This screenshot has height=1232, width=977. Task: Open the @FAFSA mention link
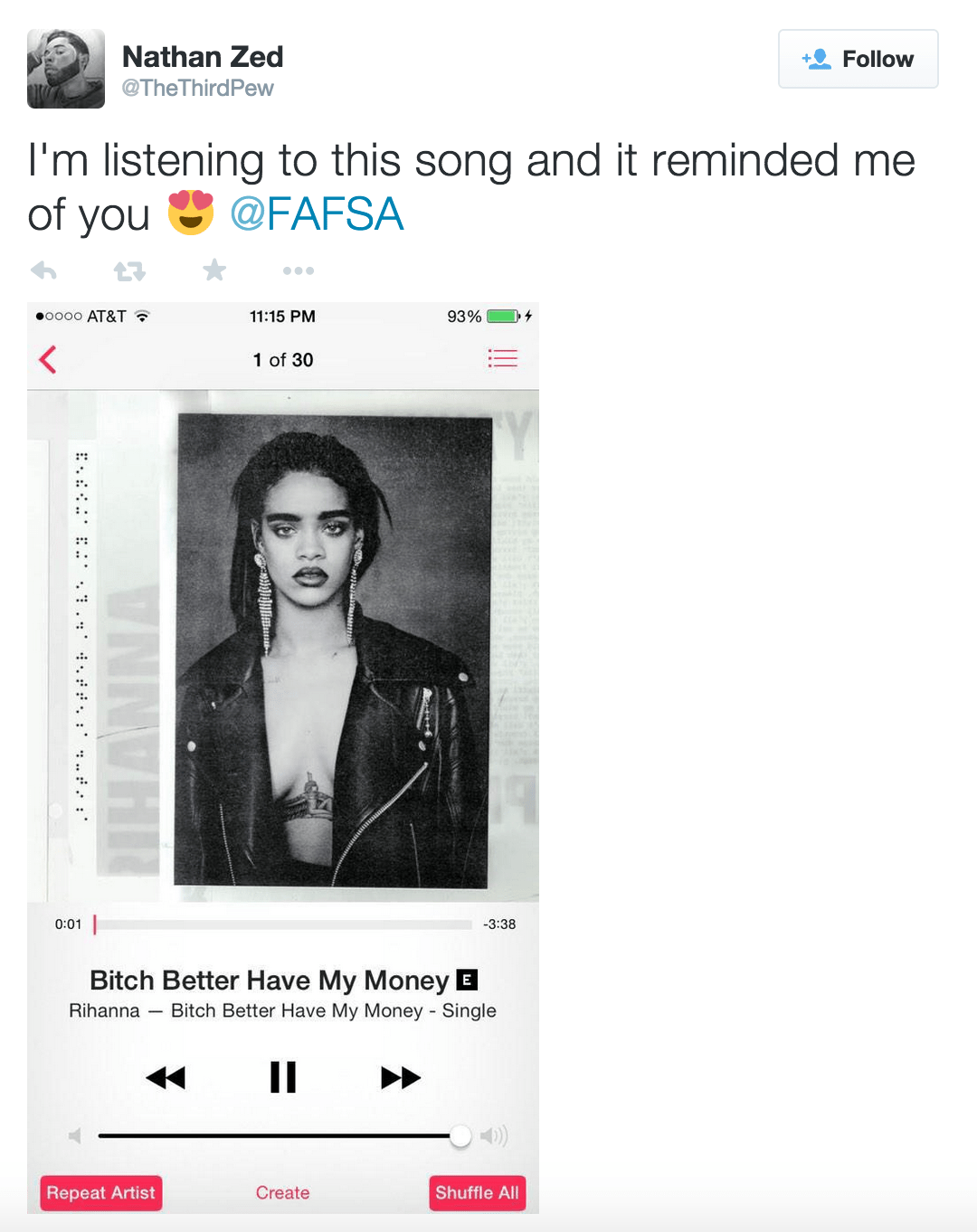[x=317, y=214]
